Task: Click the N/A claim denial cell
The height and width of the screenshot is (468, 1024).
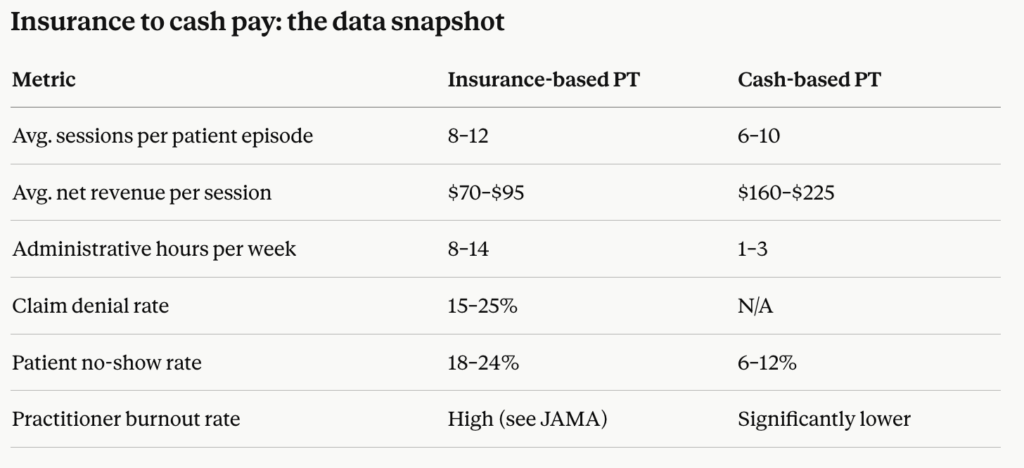Action: (756, 306)
